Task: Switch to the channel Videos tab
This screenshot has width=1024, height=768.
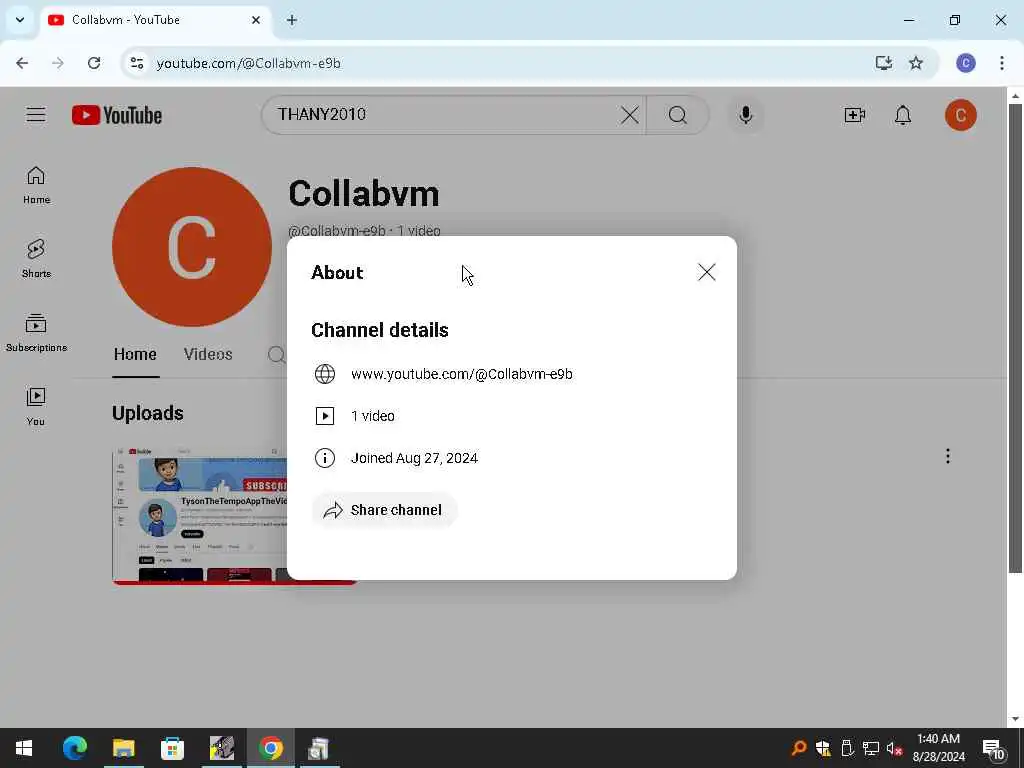Action: pos(208,355)
